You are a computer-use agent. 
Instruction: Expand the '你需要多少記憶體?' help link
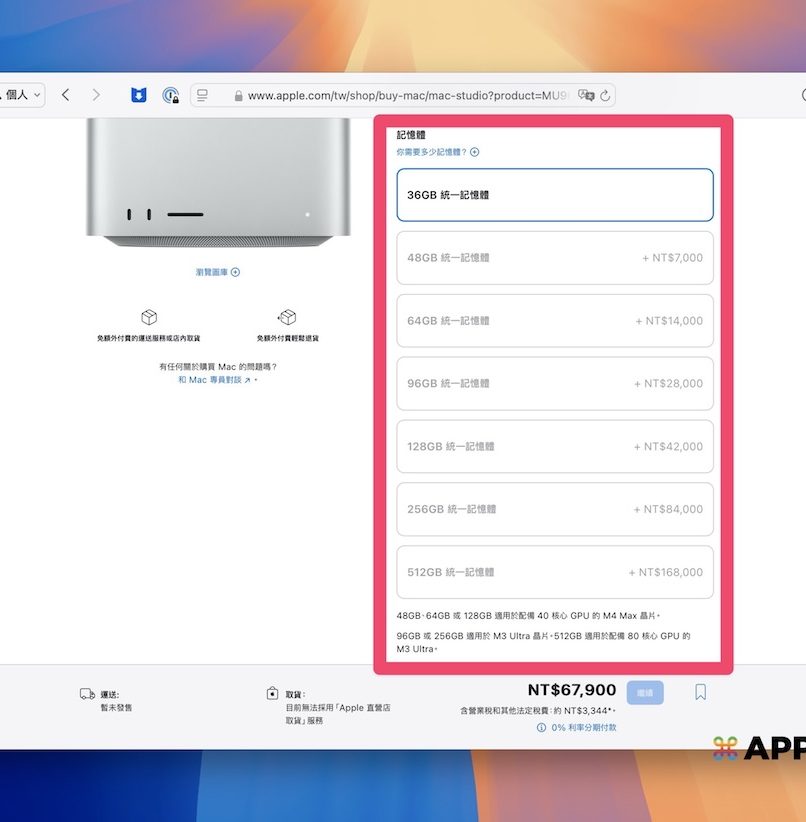438,152
